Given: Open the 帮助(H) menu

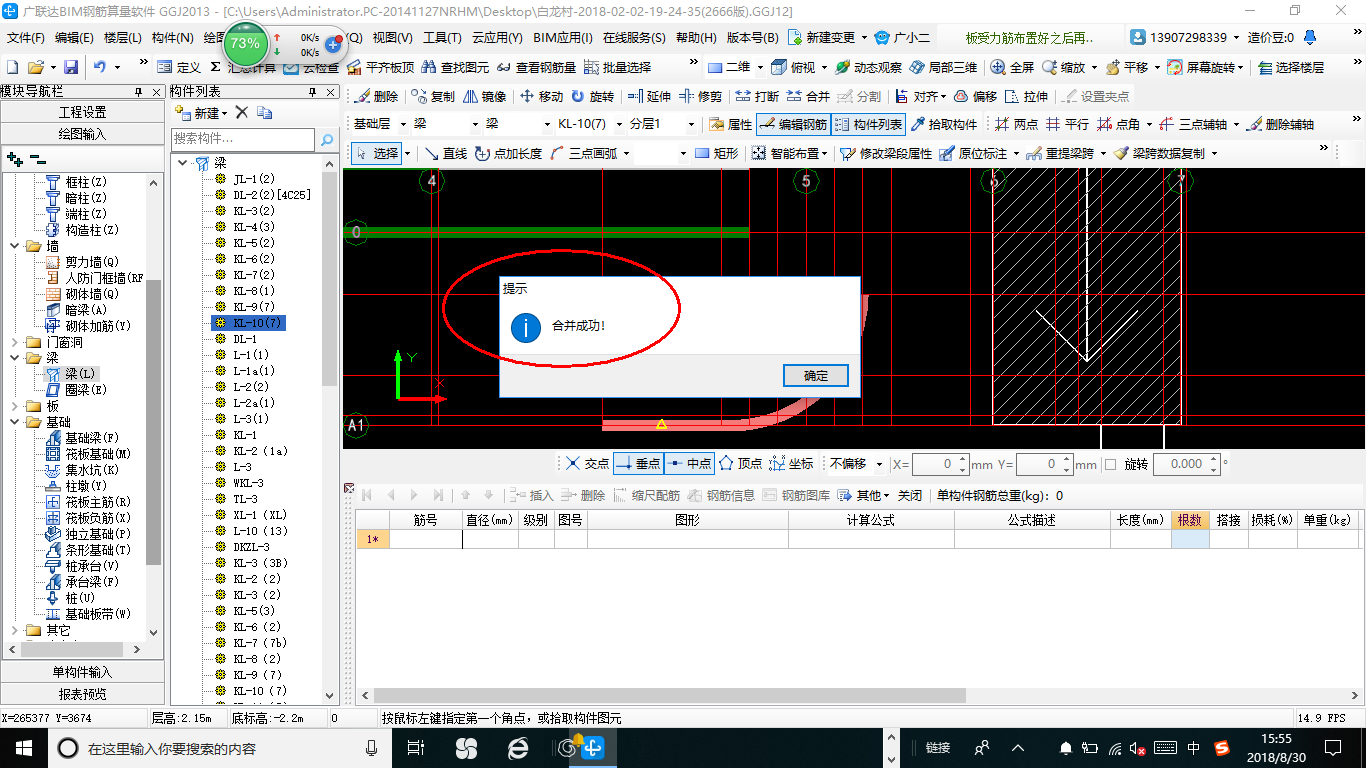Looking at the screenshot, I should click(x=696, y=38).
